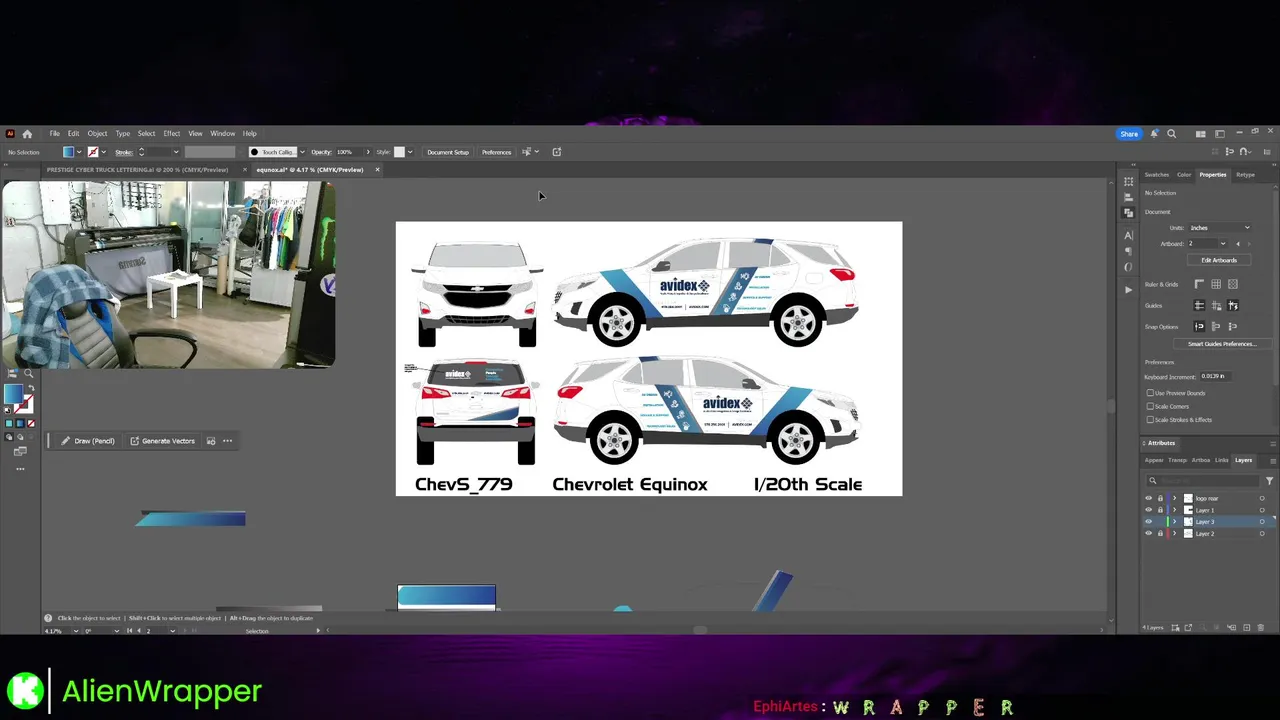
Task: Click the smart guides icon
Action: 1233,306
